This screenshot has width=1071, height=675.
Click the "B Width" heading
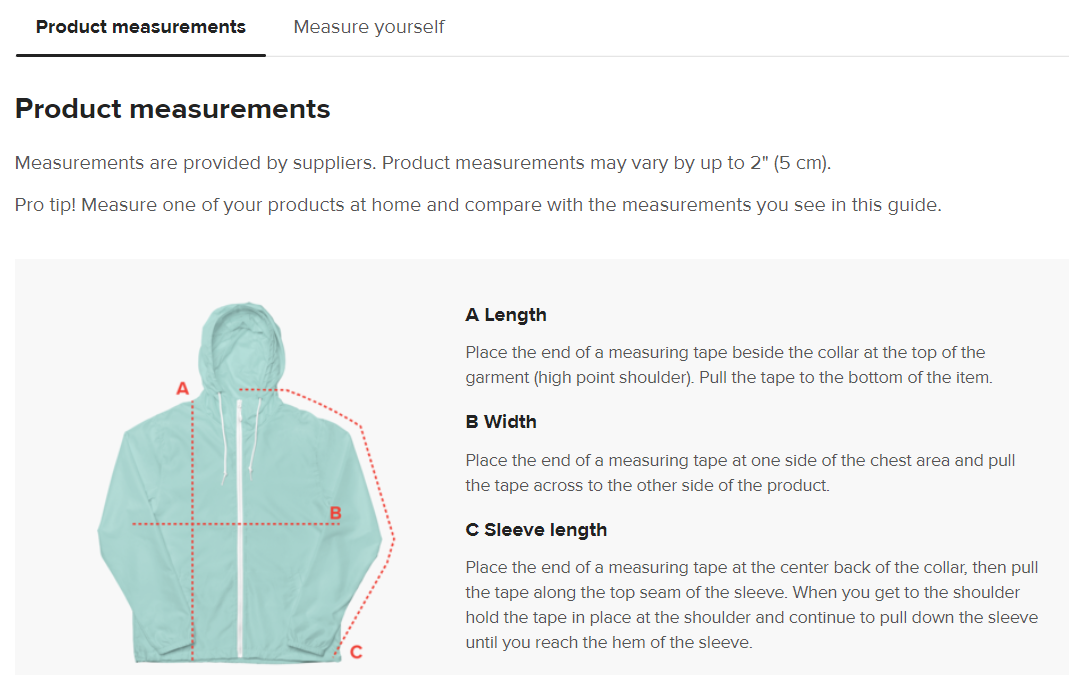(501, 422)
